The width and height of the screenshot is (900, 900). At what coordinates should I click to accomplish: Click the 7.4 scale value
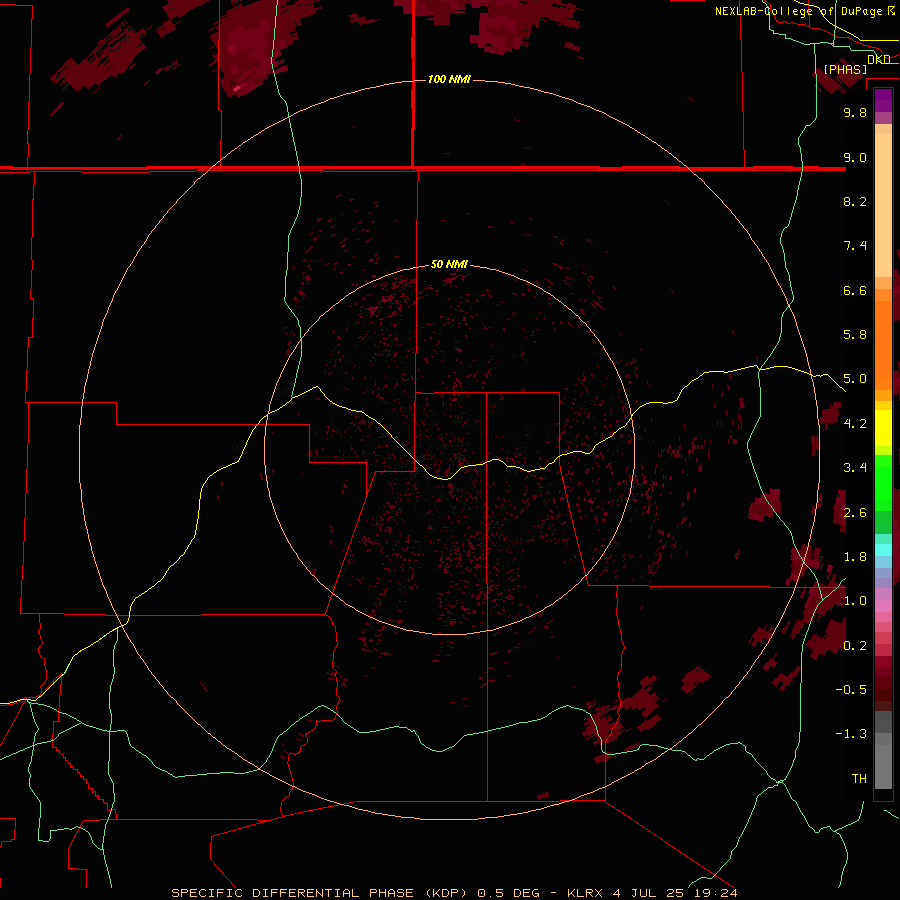pyautogui.click(x=855, y=246)
